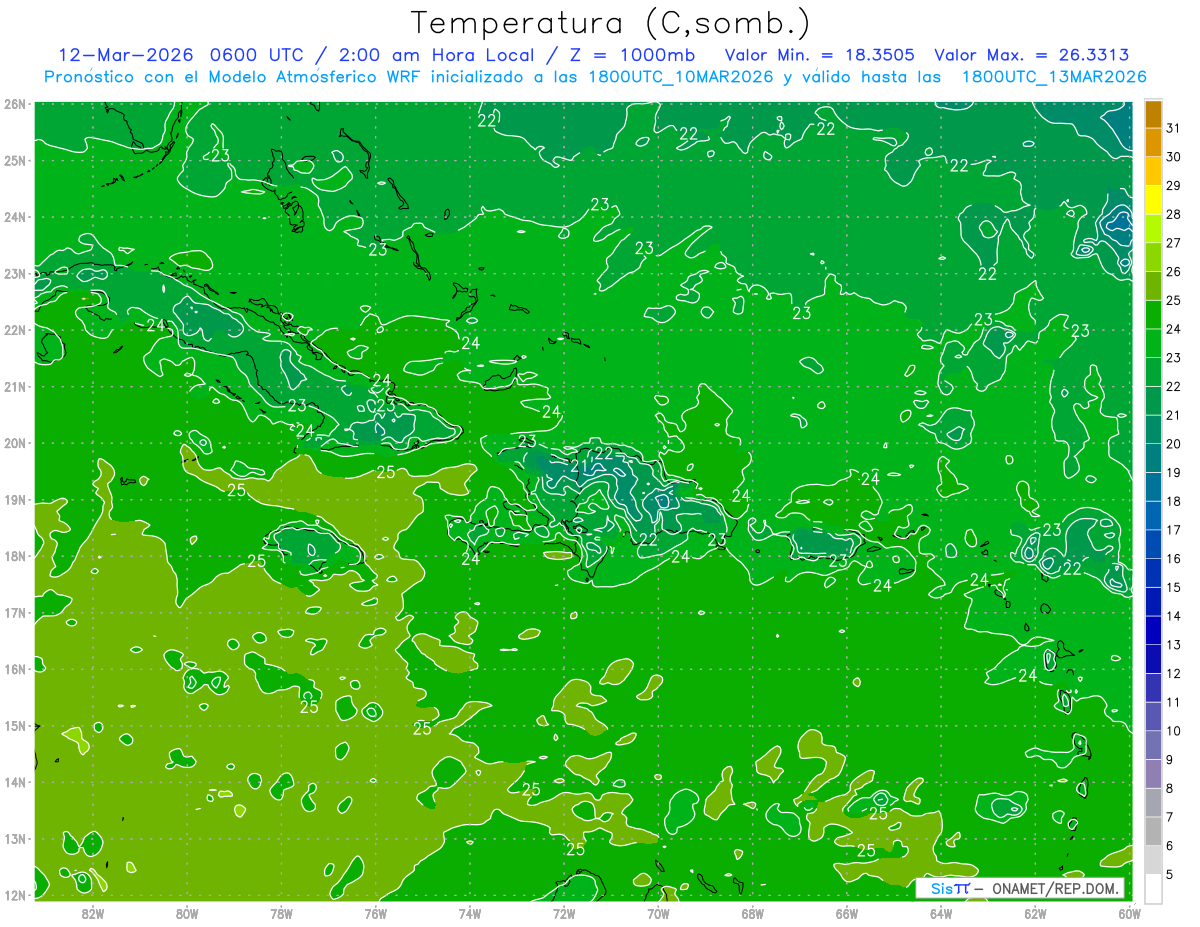The image size is (1200, 927).
Task: Click the 'Valor Min. = 18.3505' text
Action: tap(820, 55)
